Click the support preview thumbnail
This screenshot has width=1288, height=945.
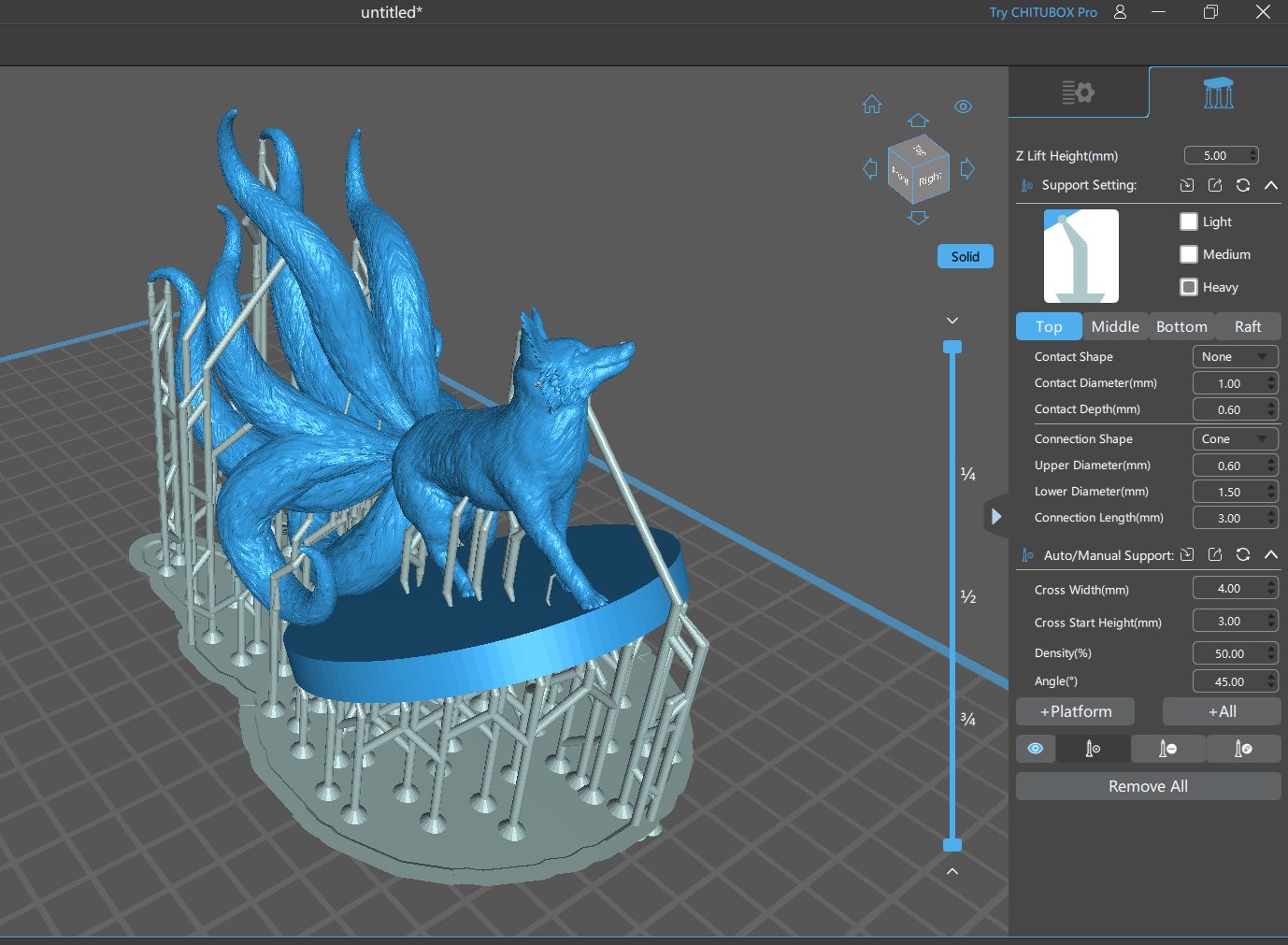coord(1080,255)
